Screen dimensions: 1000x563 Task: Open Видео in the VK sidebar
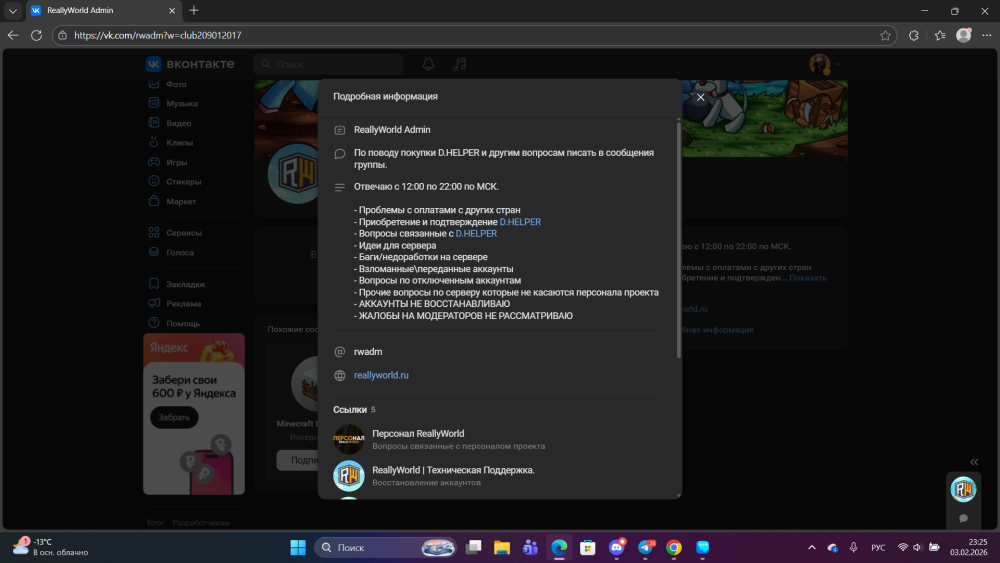click(179, 123)
